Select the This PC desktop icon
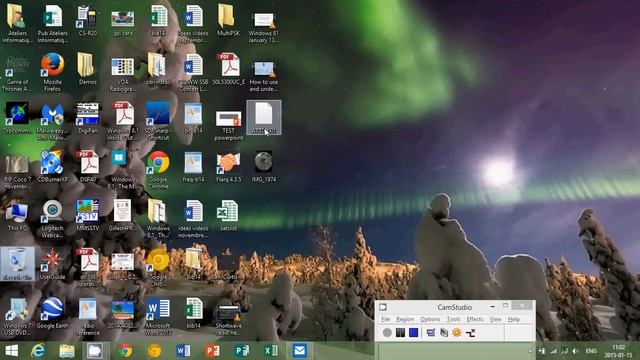The height and width of the screenshot is (360, 640). click(x=17, y=215)
